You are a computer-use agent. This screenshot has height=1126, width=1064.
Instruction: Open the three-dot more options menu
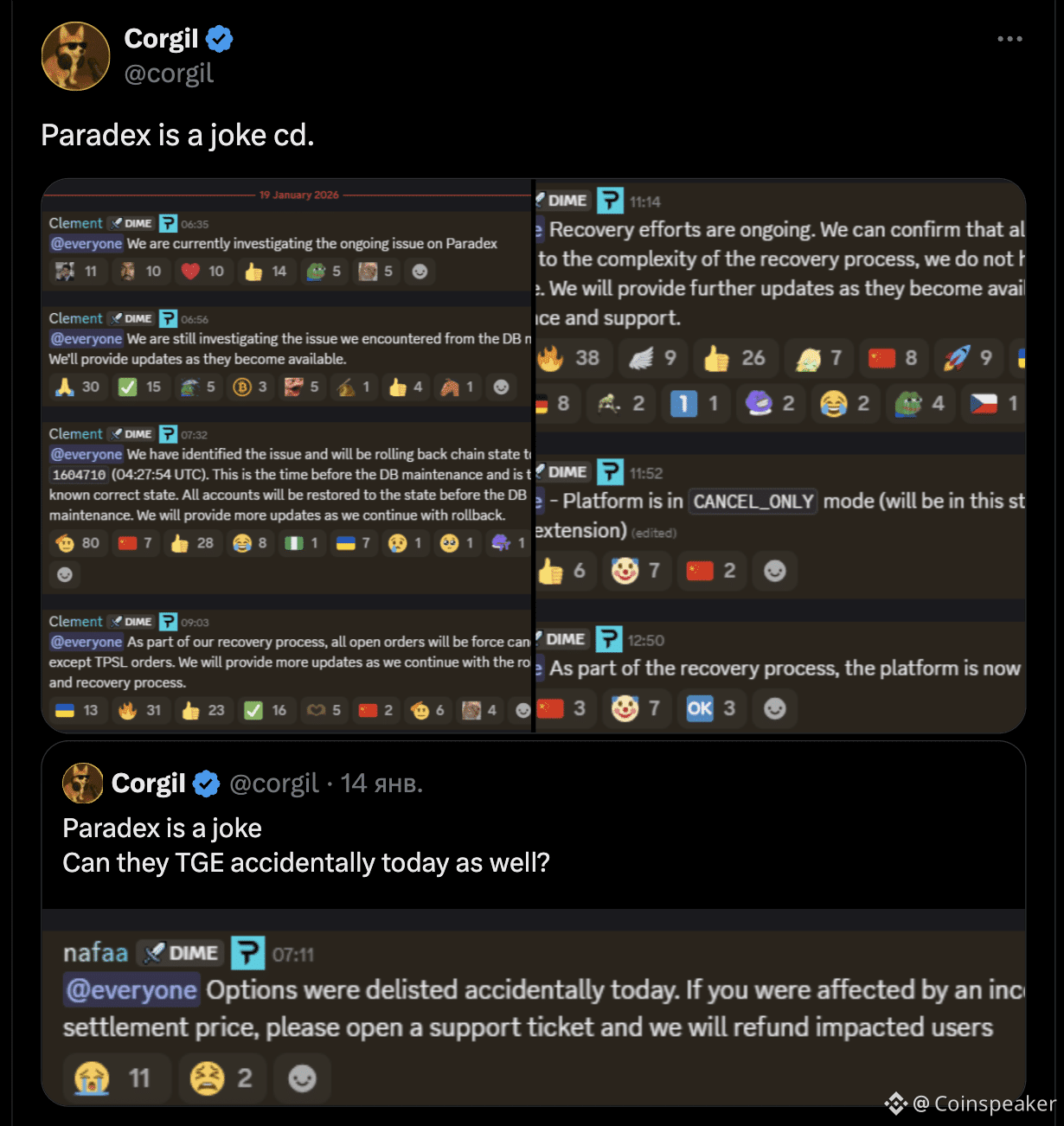pyautogui.click(x=1010, y=39)
